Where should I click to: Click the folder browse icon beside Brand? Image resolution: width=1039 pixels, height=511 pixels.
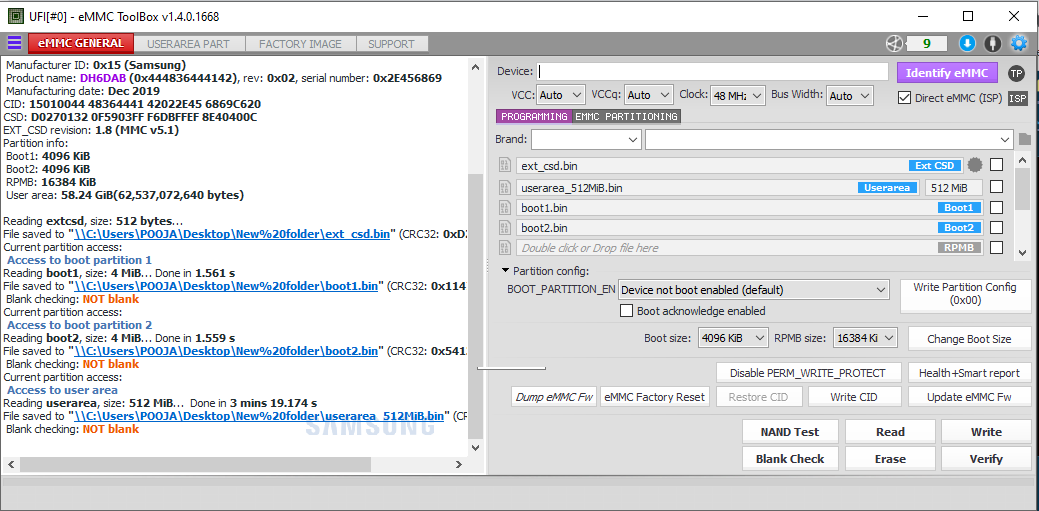[x=1024, y=139]
